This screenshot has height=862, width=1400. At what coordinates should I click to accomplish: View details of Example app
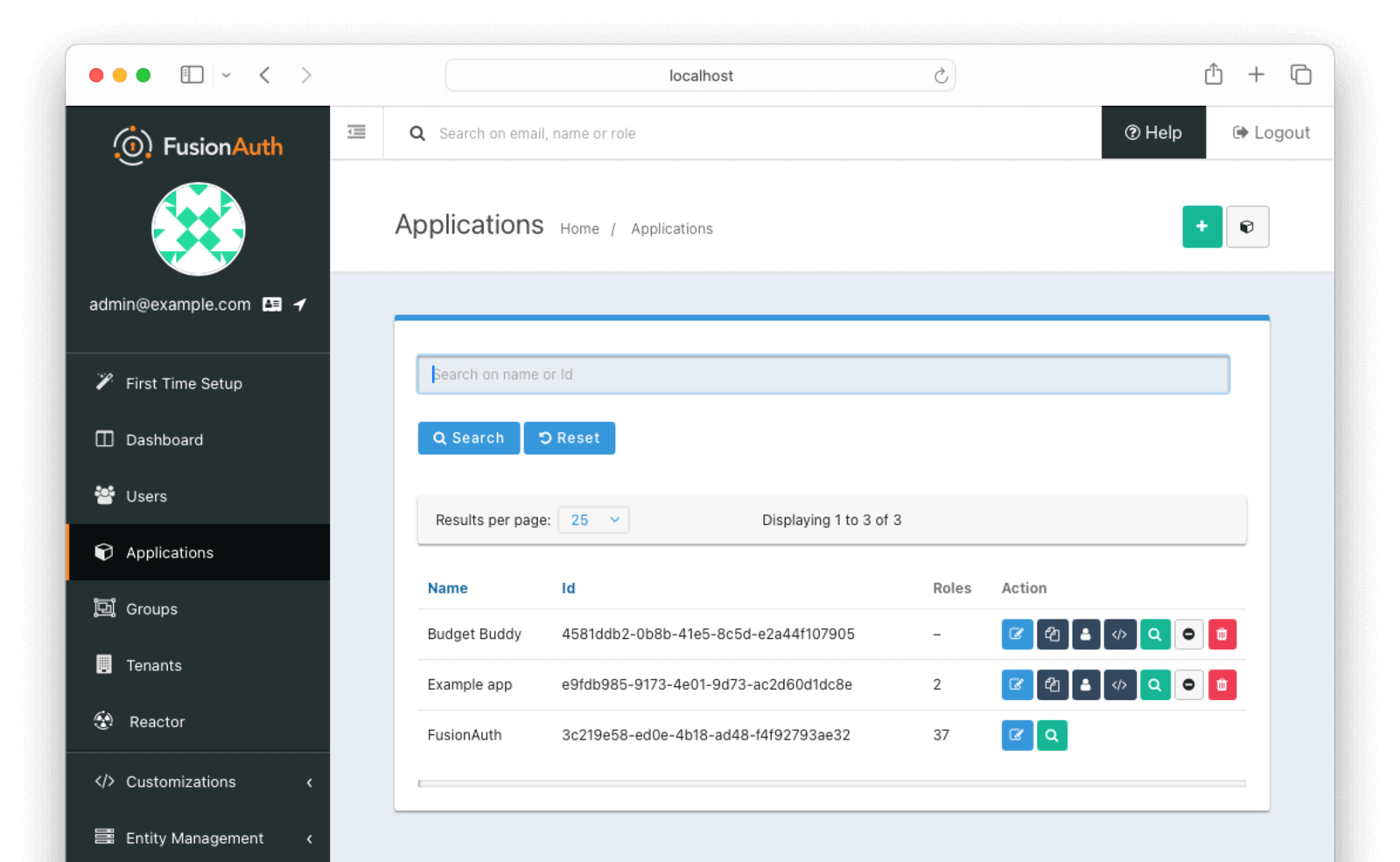pyautogui.click(x=1155, y=685)
